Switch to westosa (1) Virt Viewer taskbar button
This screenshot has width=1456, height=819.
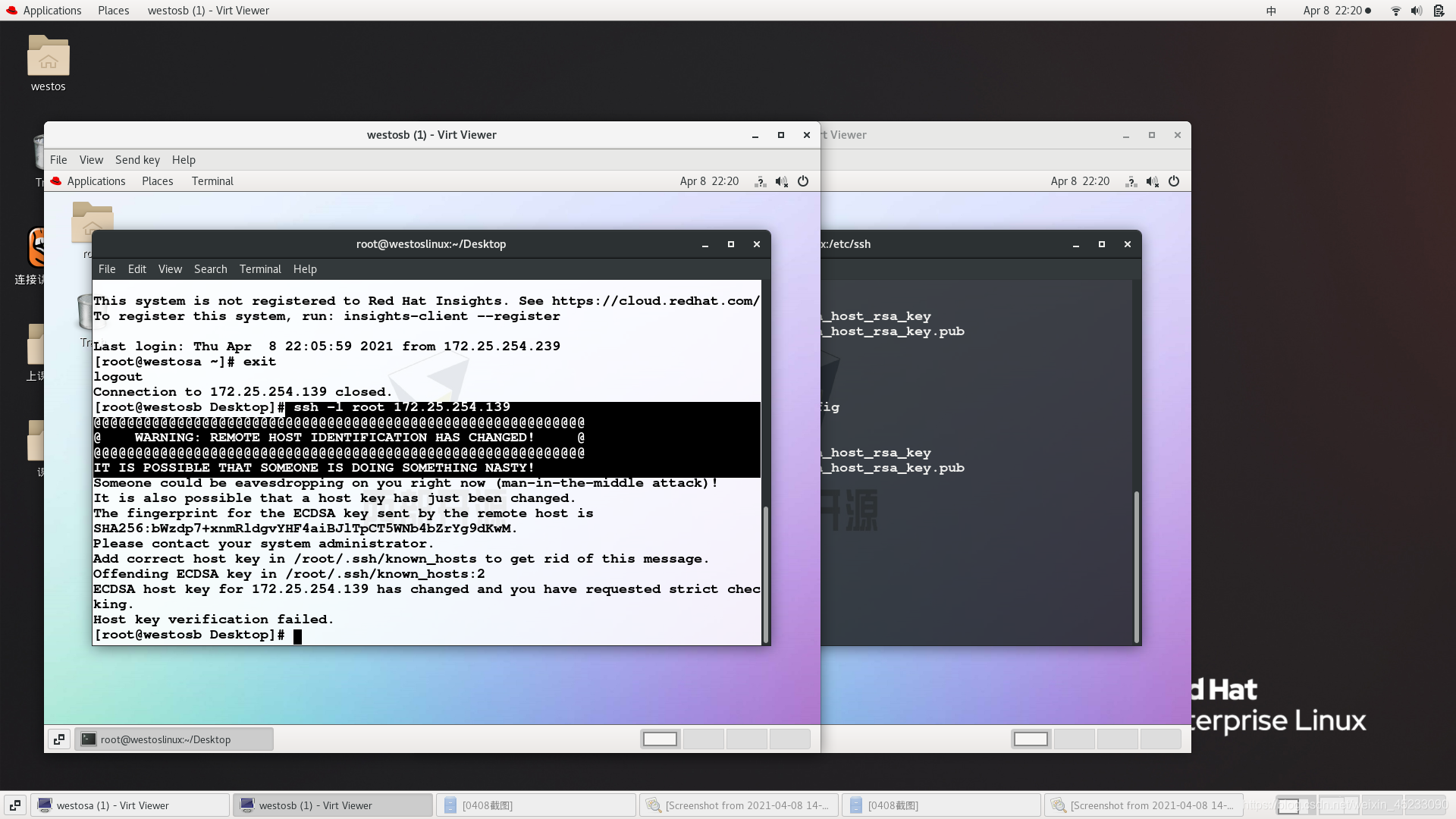(x=130, y=805)
